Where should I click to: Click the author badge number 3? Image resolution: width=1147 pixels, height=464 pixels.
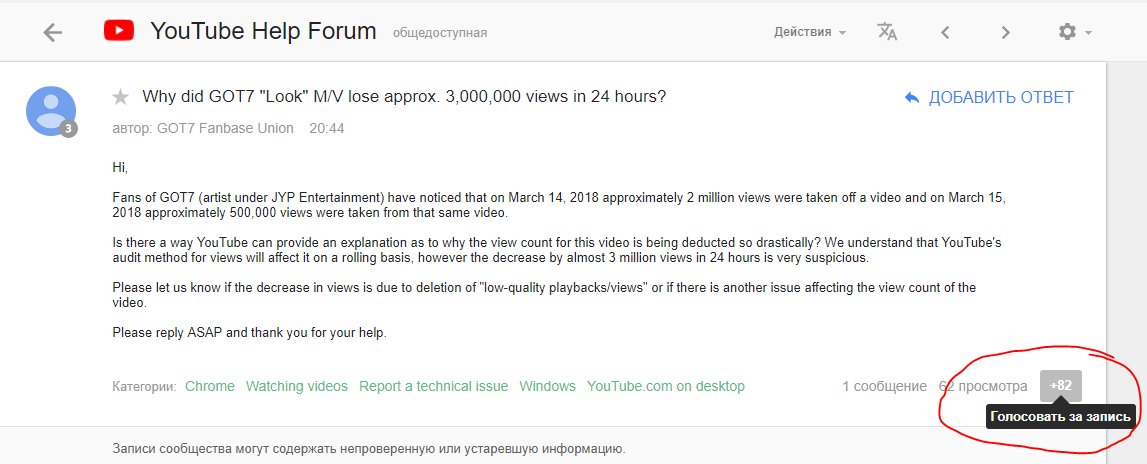point(68,129)
